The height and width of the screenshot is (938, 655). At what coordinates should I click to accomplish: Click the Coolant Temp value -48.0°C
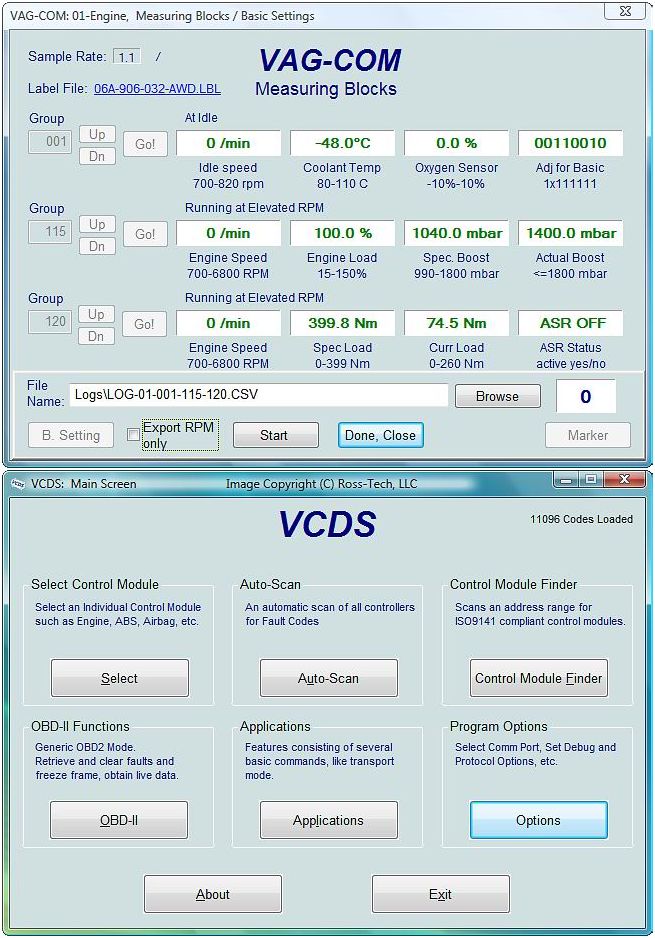point(342,143)
